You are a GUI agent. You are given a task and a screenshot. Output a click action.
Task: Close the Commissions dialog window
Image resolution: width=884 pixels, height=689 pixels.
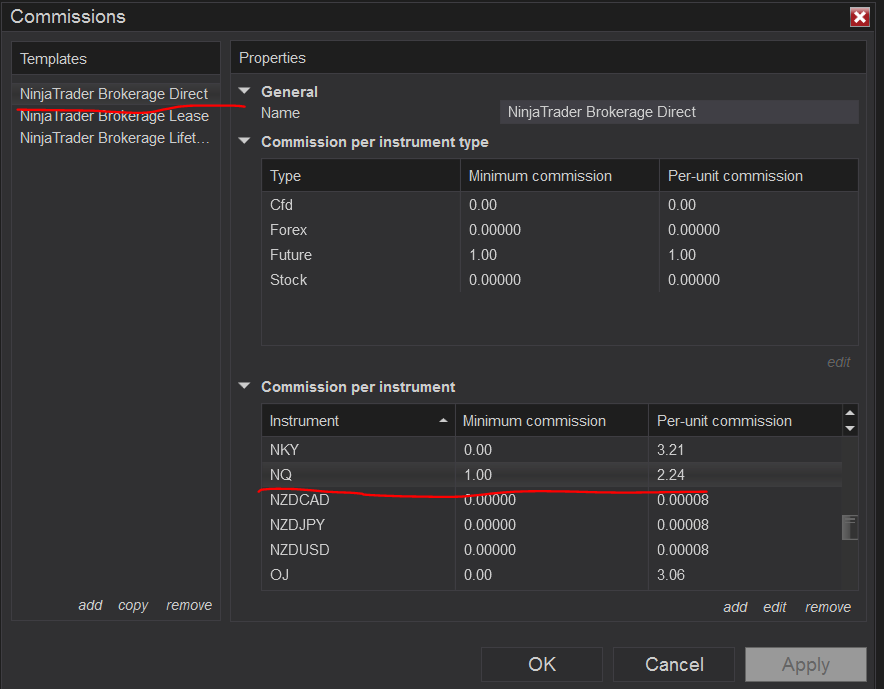point(859,17)
